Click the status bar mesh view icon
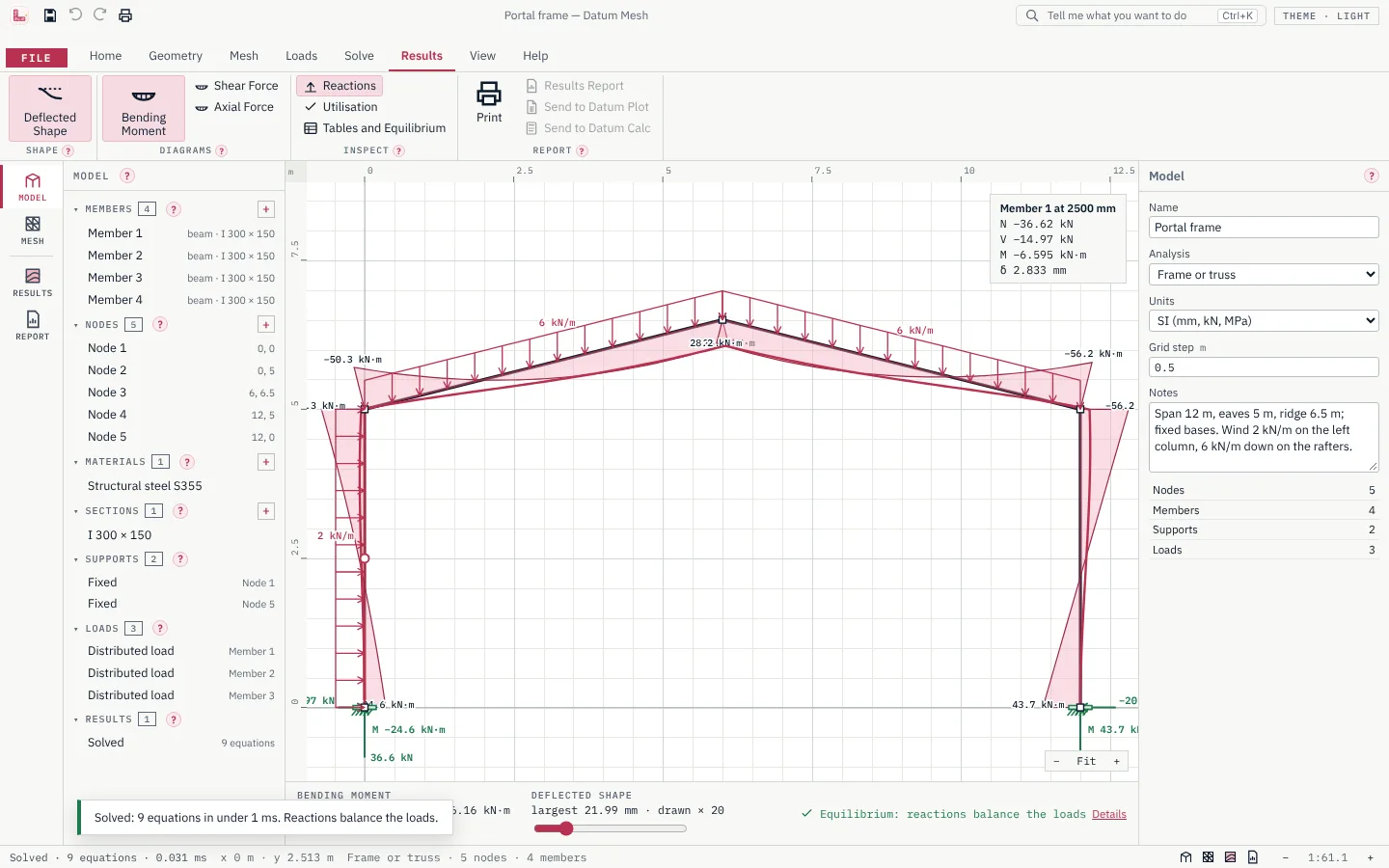The height and width of the screenshot is (868, 1389). (x=1208, y=857)
